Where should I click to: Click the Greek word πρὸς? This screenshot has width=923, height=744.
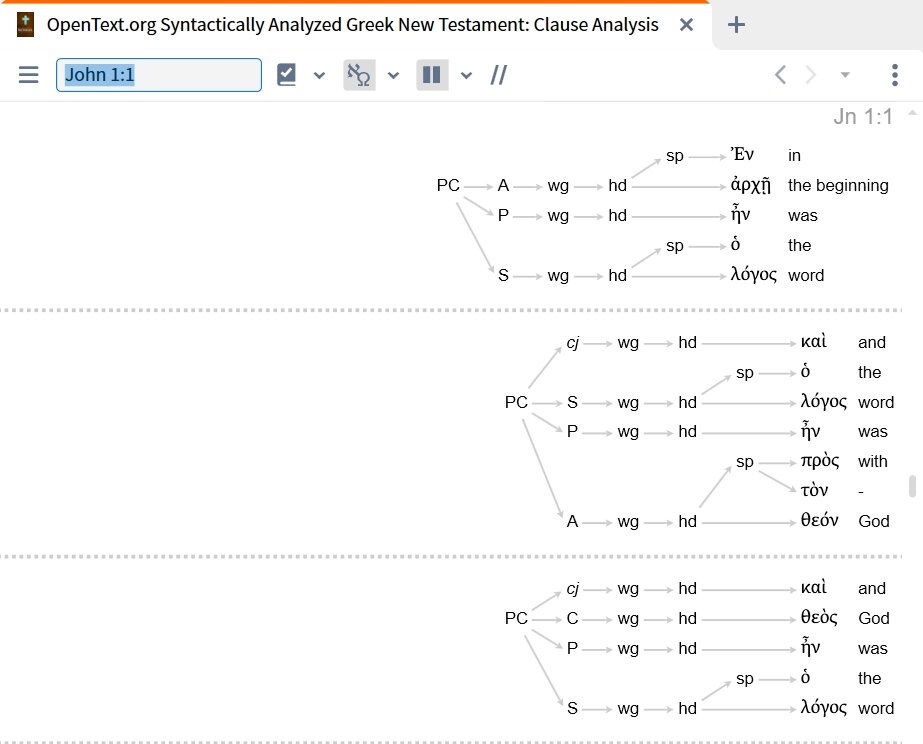pyautogui.click(x=820, y=461)
